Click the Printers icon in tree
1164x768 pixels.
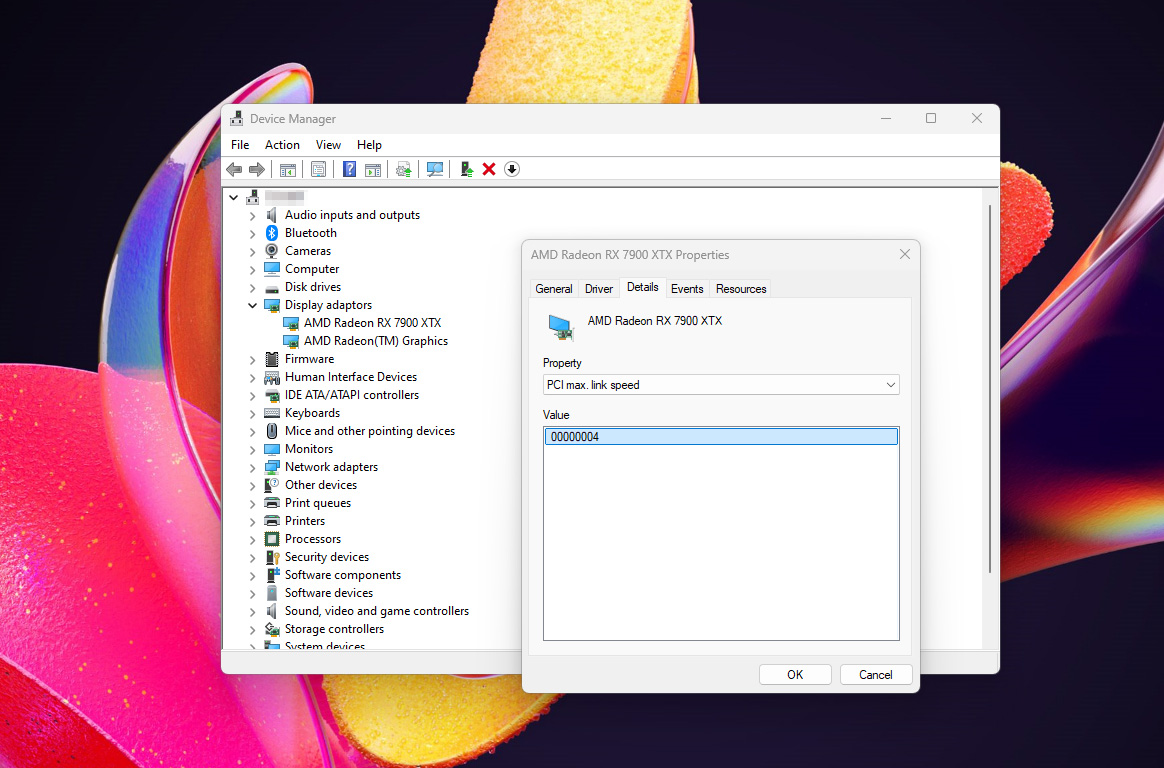(x=272, y=521)
